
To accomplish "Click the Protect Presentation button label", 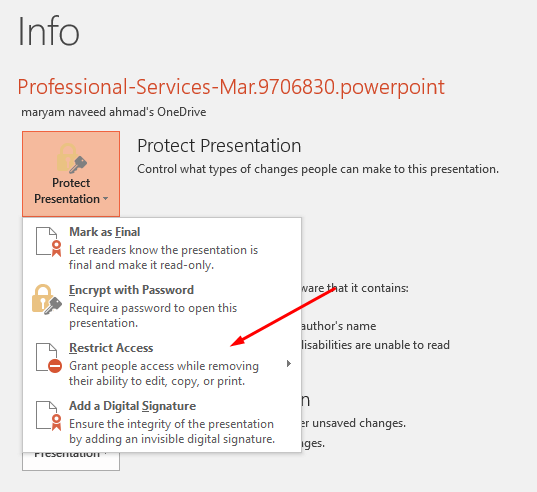I will coord(67,191).
